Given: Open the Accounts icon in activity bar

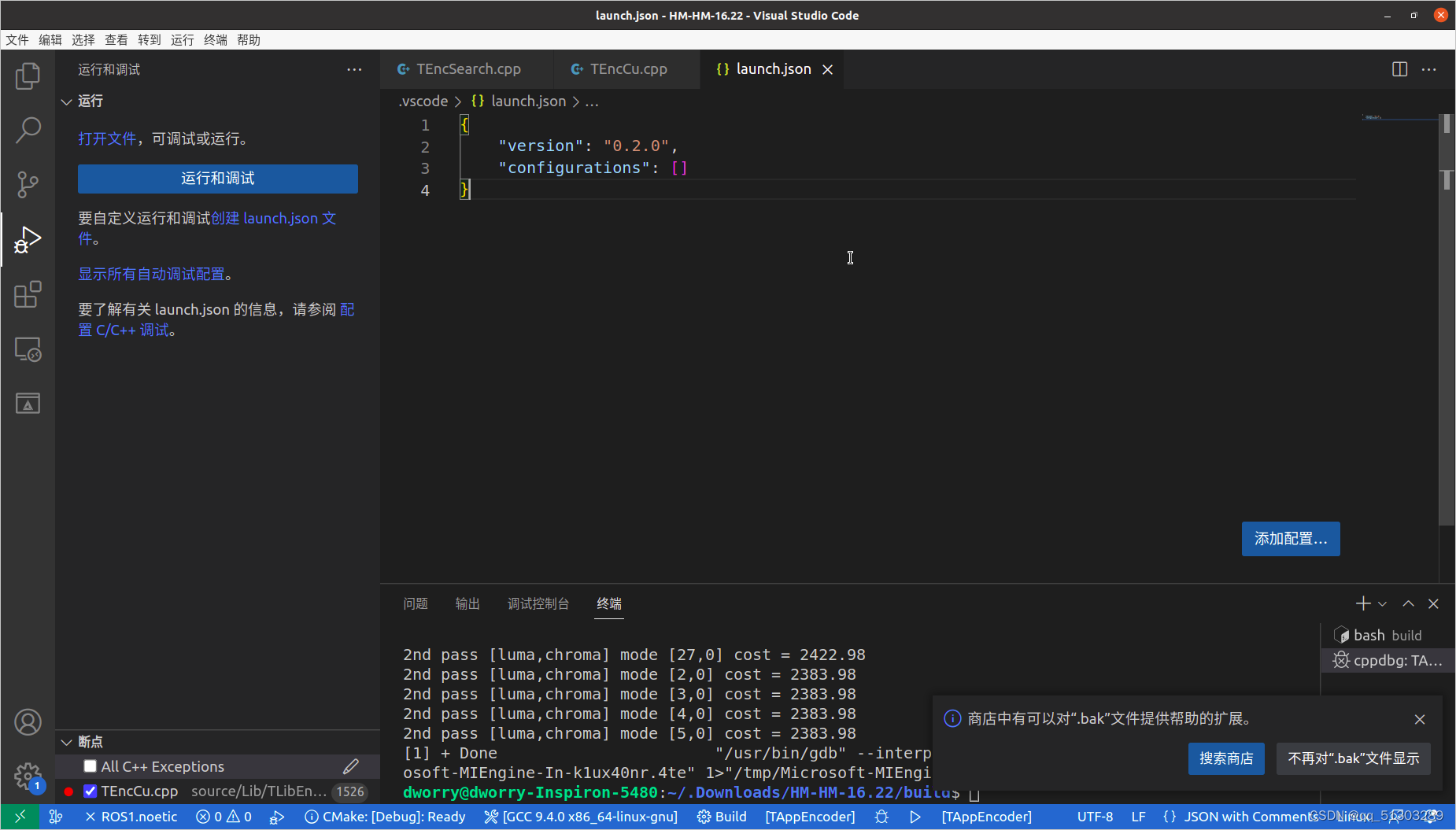Looking at the screenshot, I should 28,722.
